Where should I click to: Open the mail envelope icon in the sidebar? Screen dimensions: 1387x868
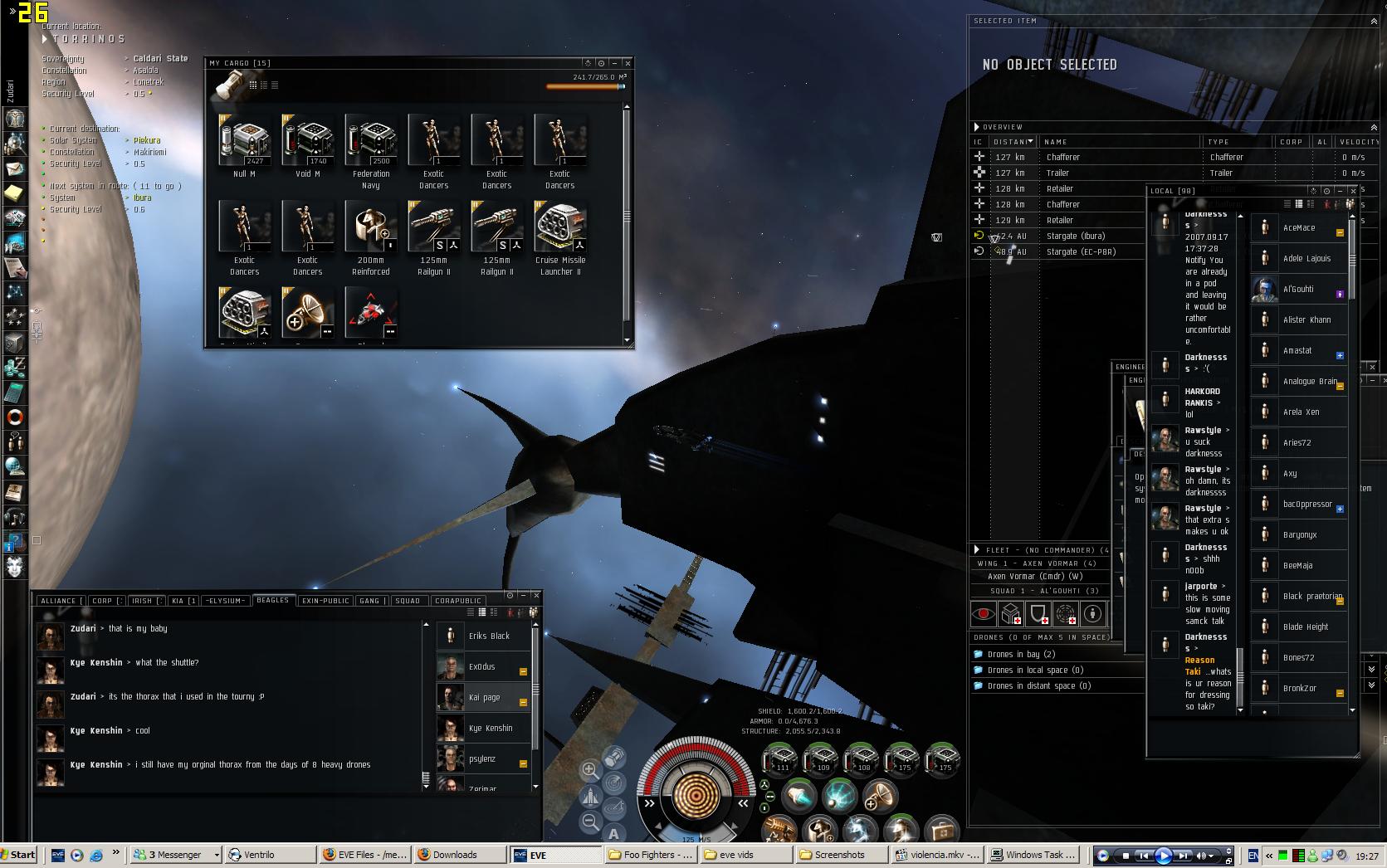pyautogui.click(x=15, y=168)
